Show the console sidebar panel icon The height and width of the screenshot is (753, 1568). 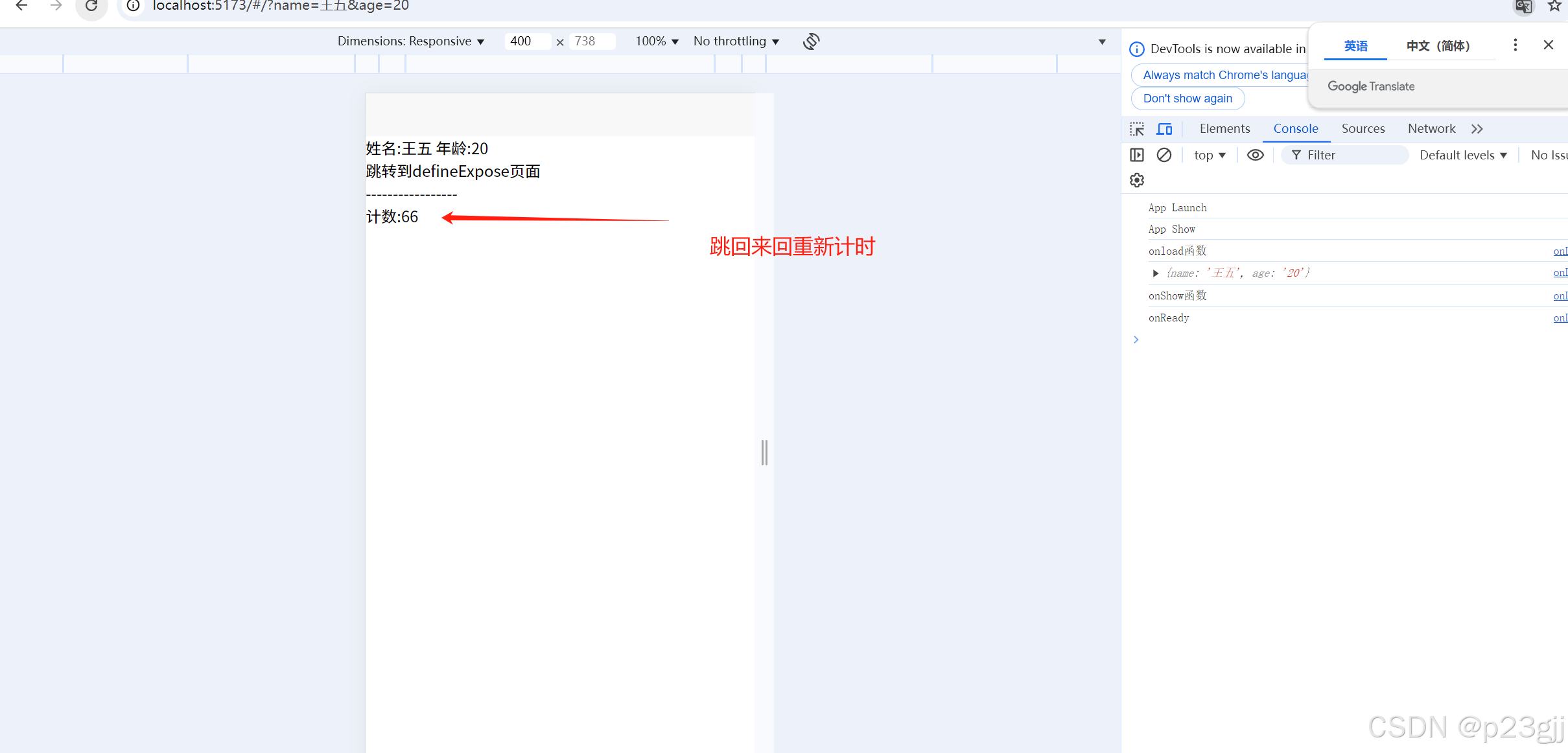pyautogui.click(x=1137, y=155)
